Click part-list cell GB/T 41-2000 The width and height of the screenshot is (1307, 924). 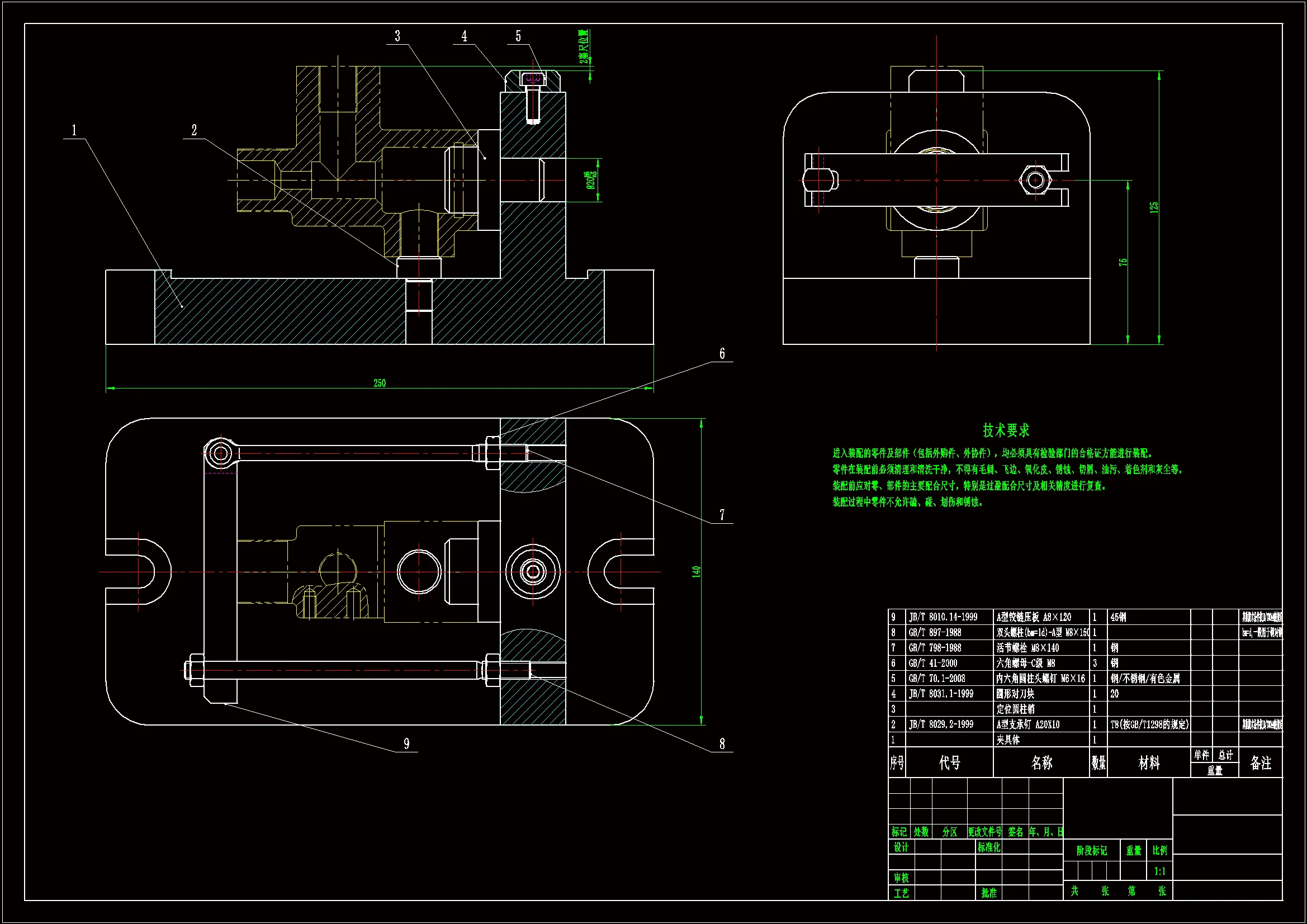[x=932, y=664]
